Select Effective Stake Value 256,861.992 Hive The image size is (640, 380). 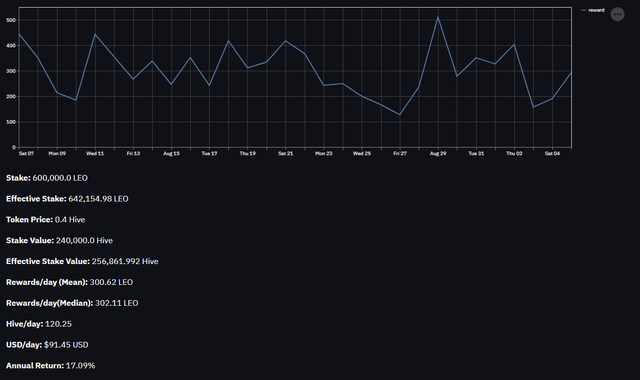[x=82, y=261]
